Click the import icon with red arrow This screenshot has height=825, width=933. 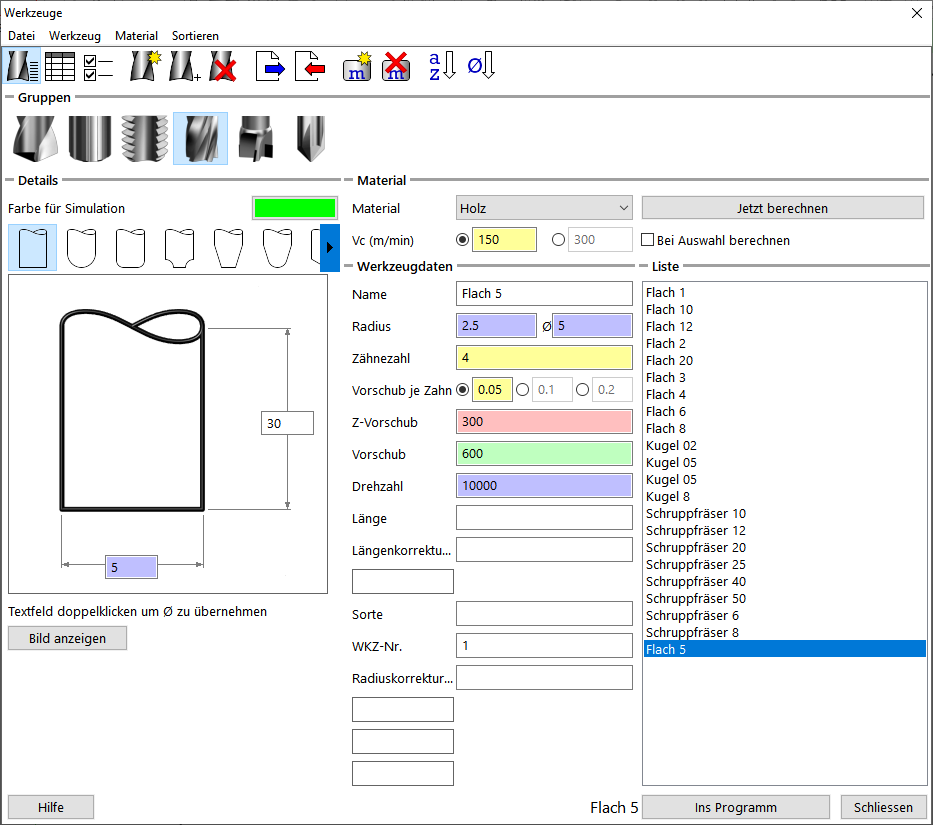pos(311,67)
